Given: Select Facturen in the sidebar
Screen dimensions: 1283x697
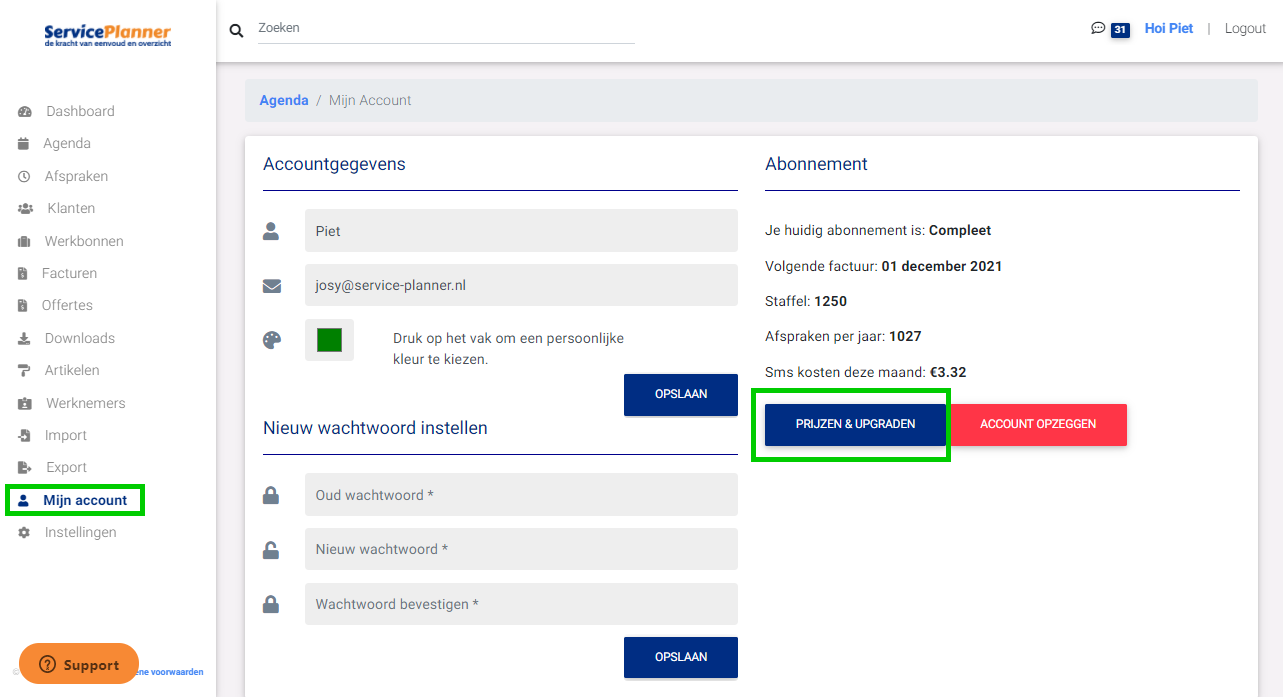Looking at the screenshot, I should pyautogui.click(x=69, y=273).
